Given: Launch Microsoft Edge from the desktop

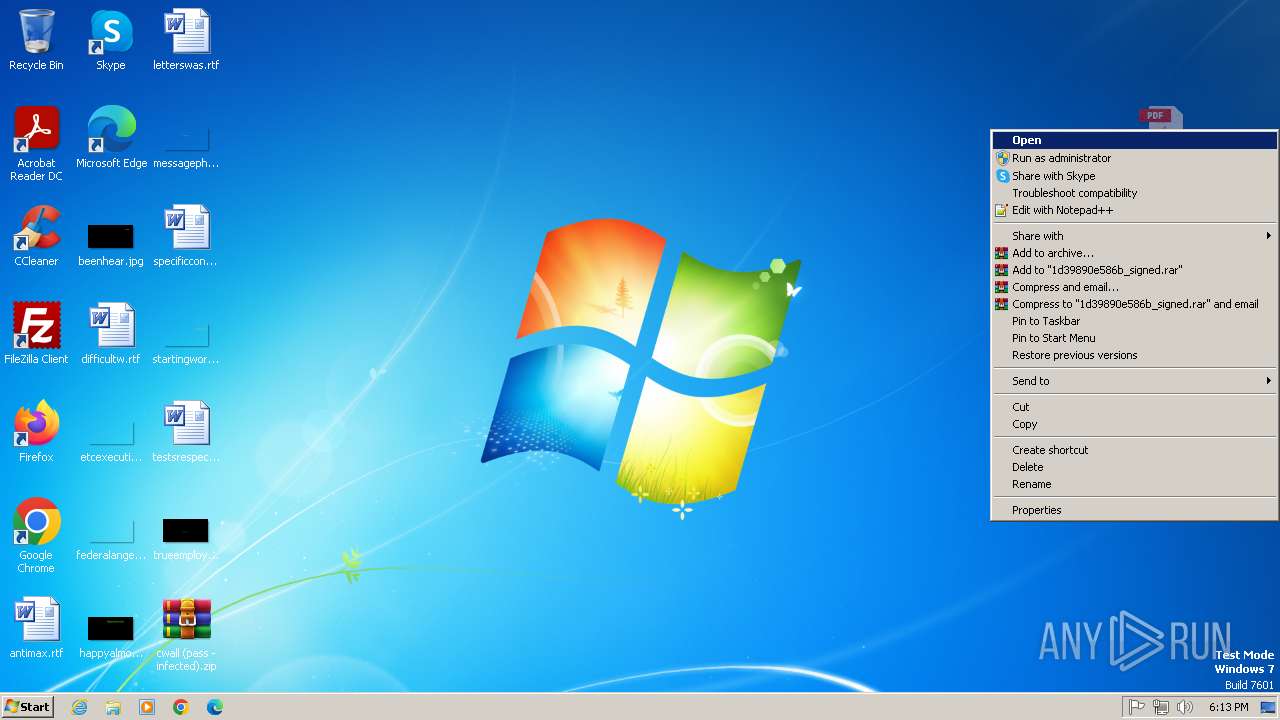Looking at the screenshot, I should pos(111,138).
